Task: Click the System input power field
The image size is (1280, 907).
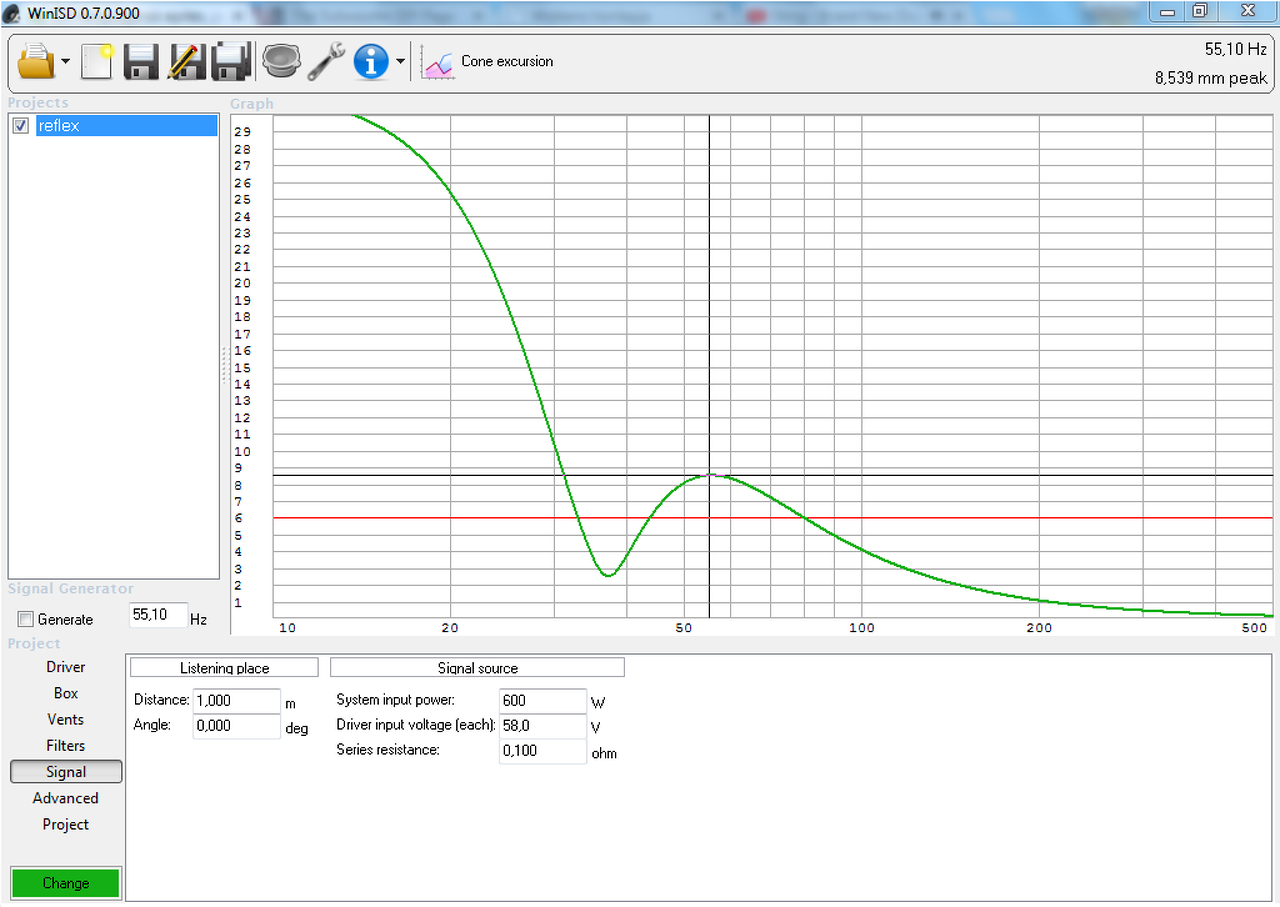Action: pos(542,701)
